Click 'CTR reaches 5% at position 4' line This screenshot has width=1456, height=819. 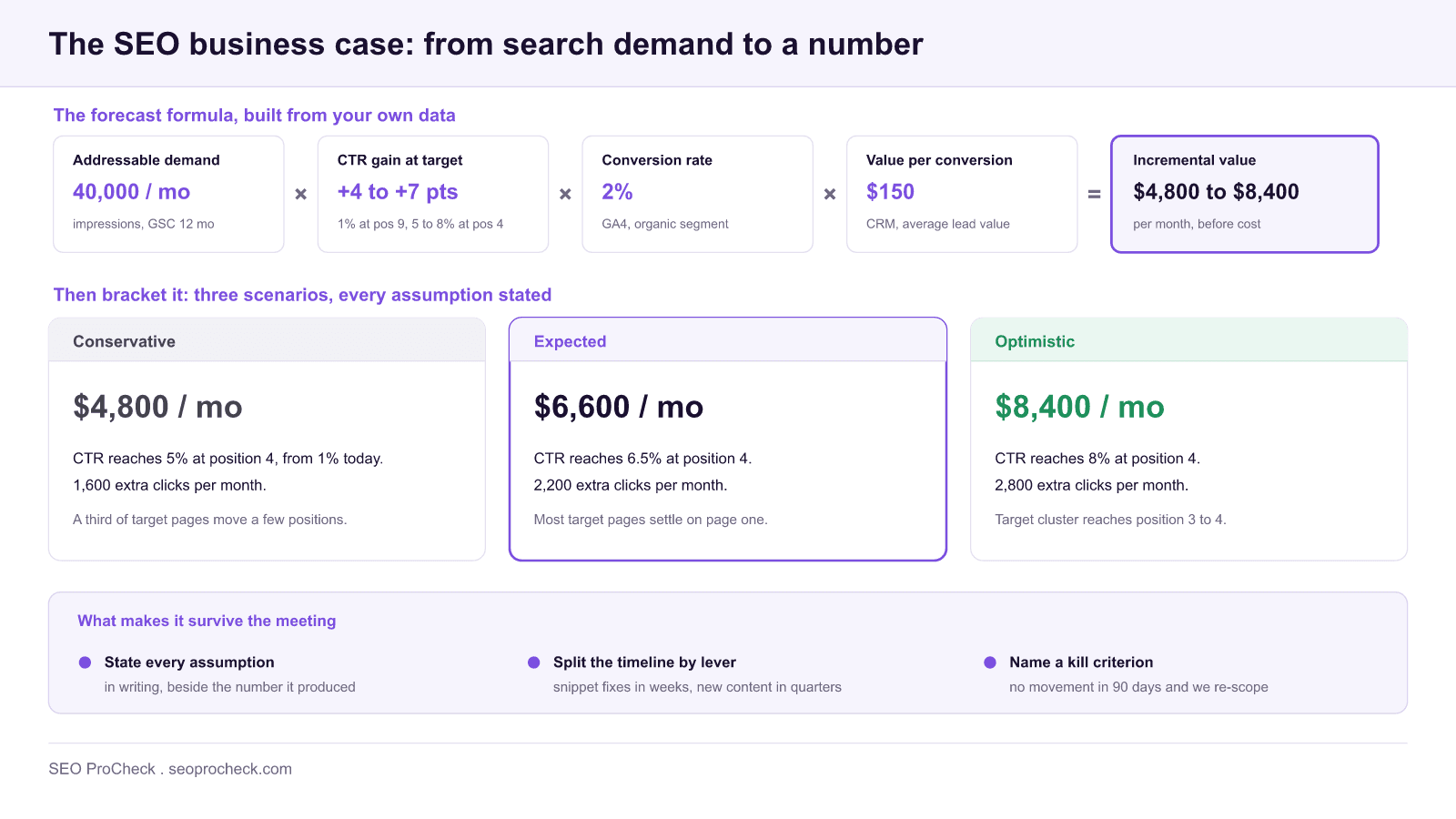point(227,459)
